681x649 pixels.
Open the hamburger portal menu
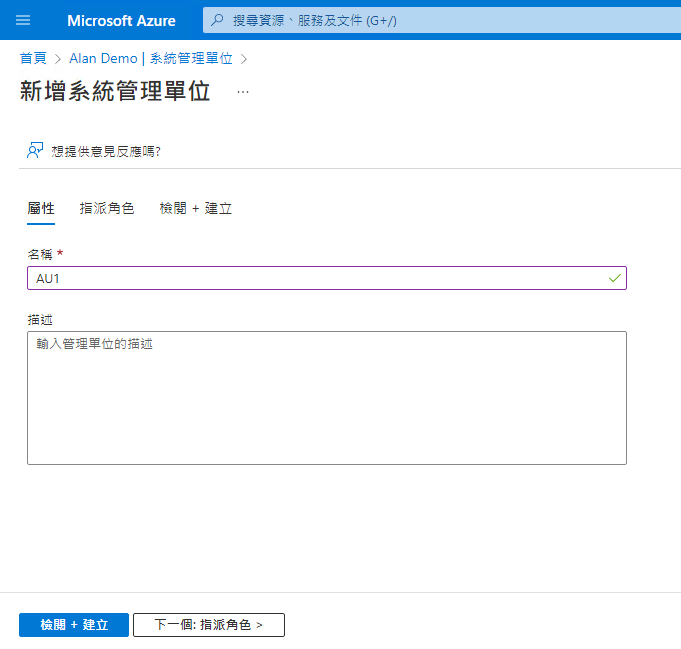click(23, 20)
